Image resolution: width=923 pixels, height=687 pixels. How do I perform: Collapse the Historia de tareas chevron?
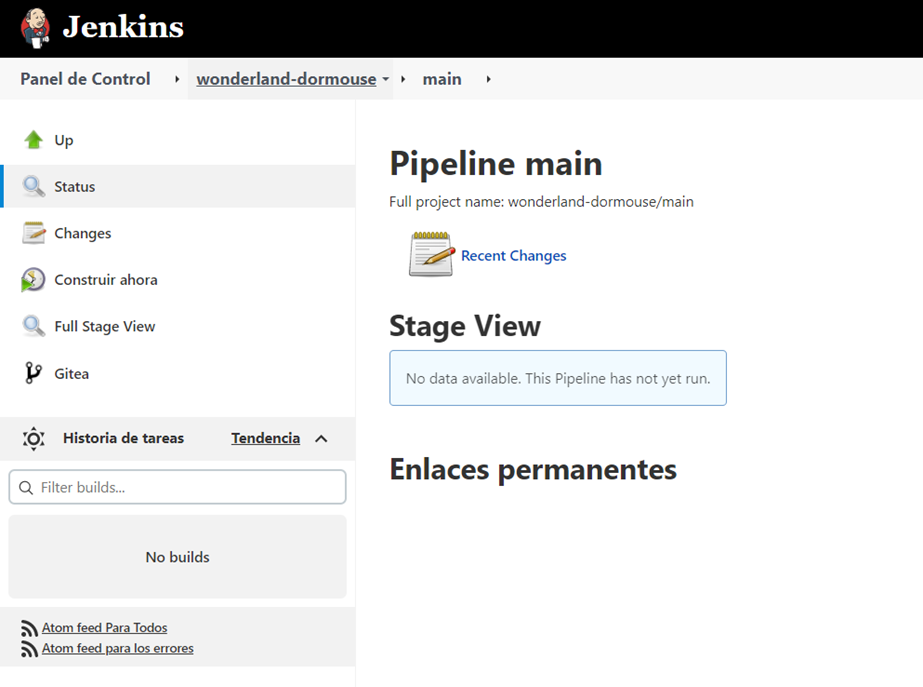pyautogui.click(x=321, y=439)
